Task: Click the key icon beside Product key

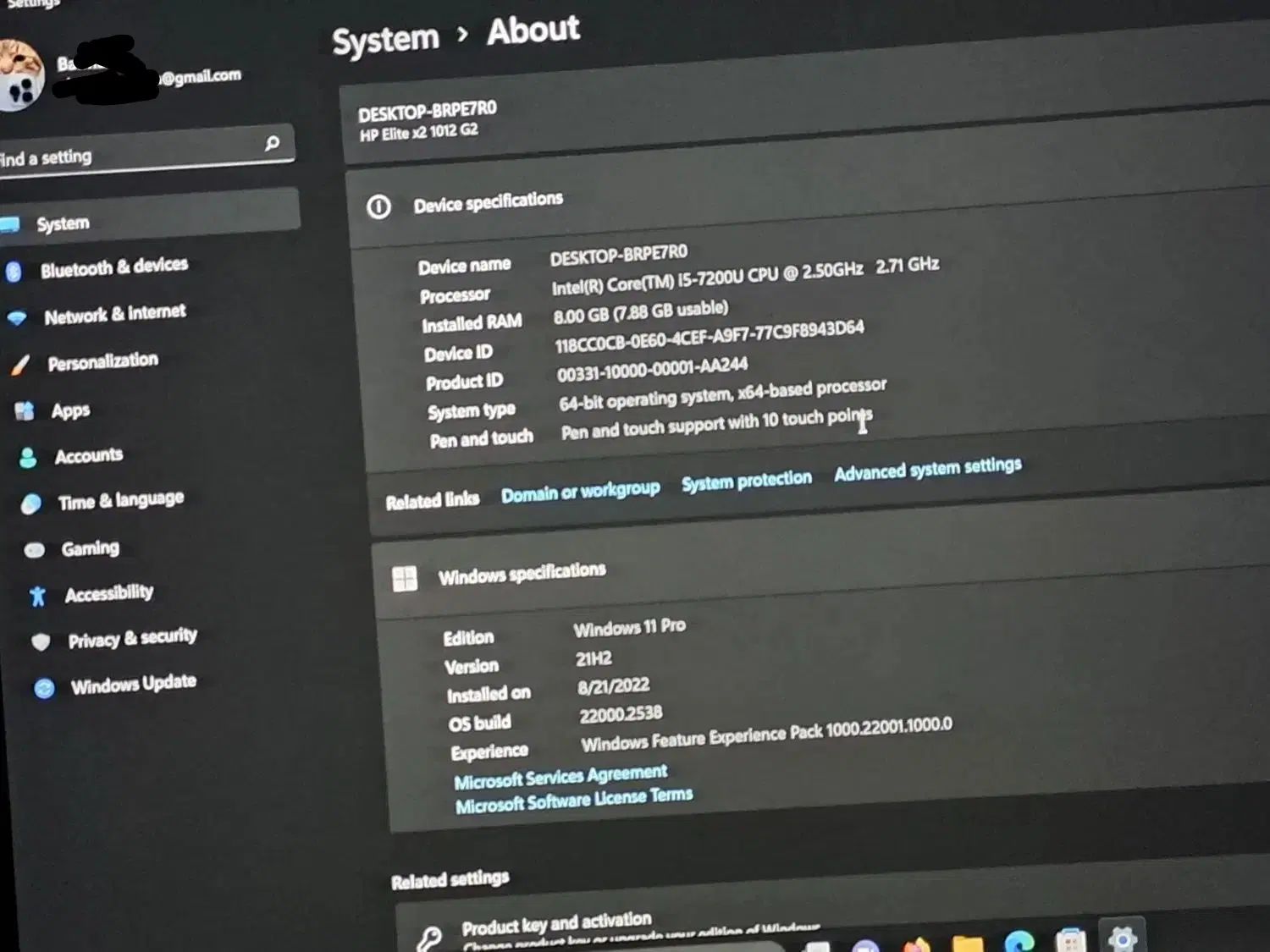Action: (429, 938)
